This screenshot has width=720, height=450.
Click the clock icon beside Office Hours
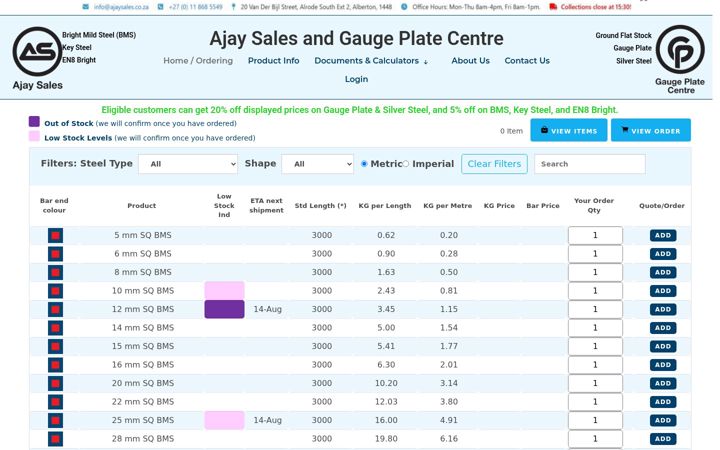[404, 7]
